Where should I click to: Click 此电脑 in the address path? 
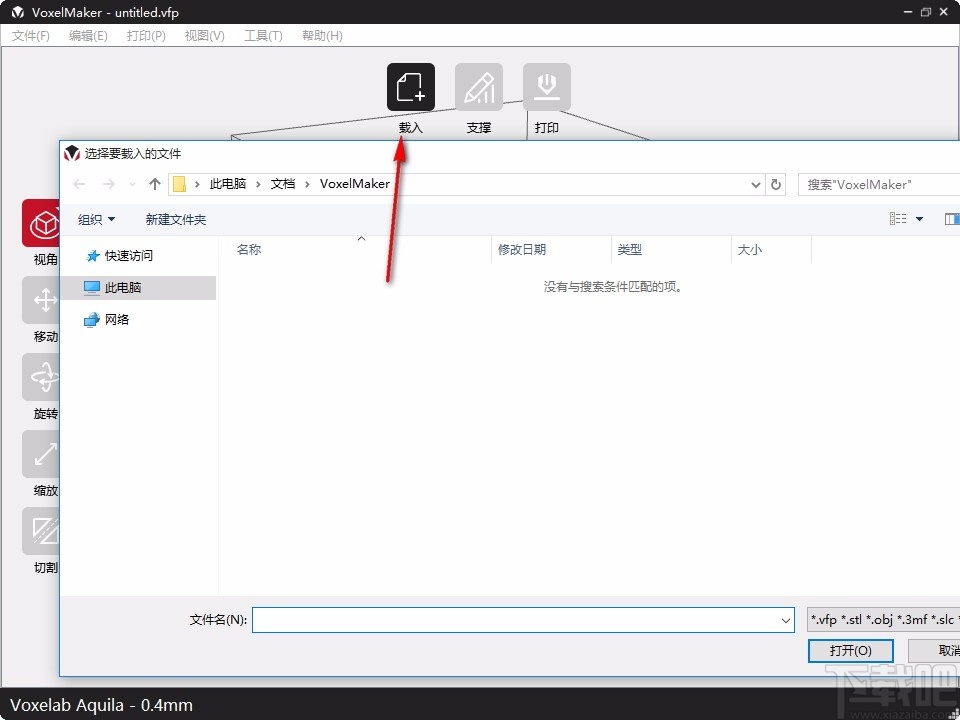228,184
